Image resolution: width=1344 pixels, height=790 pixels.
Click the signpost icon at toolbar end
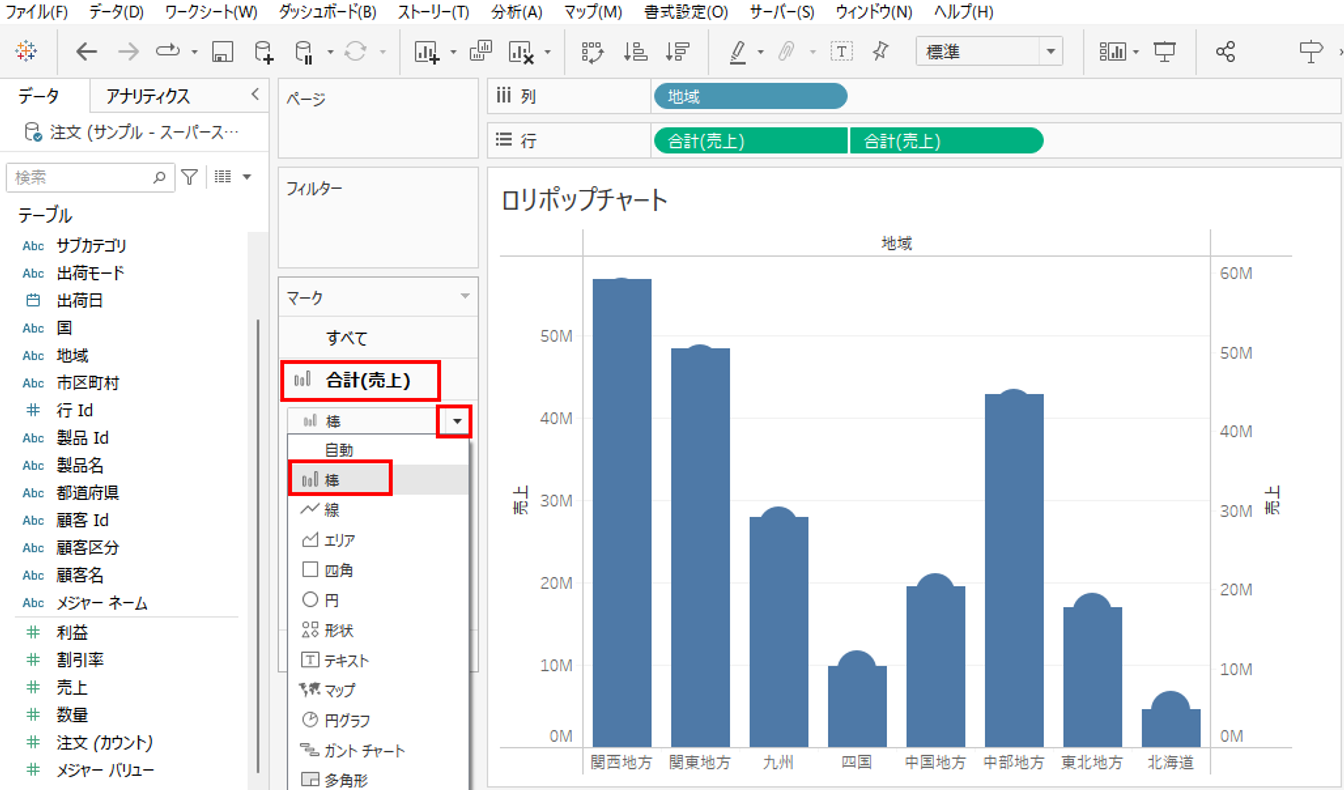(1311, 52)
